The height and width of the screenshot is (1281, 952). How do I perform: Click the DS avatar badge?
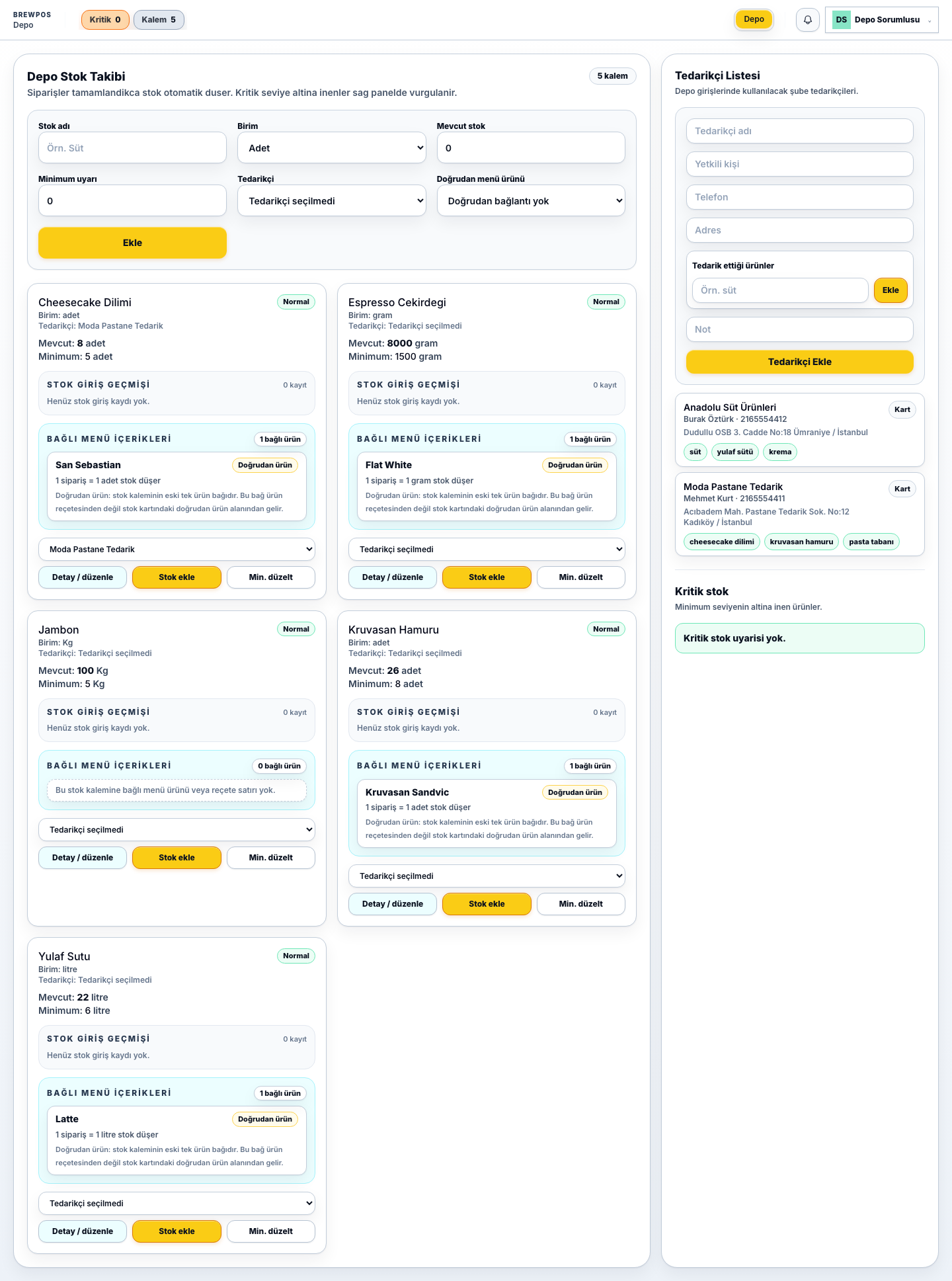click(x=841, y=20)
